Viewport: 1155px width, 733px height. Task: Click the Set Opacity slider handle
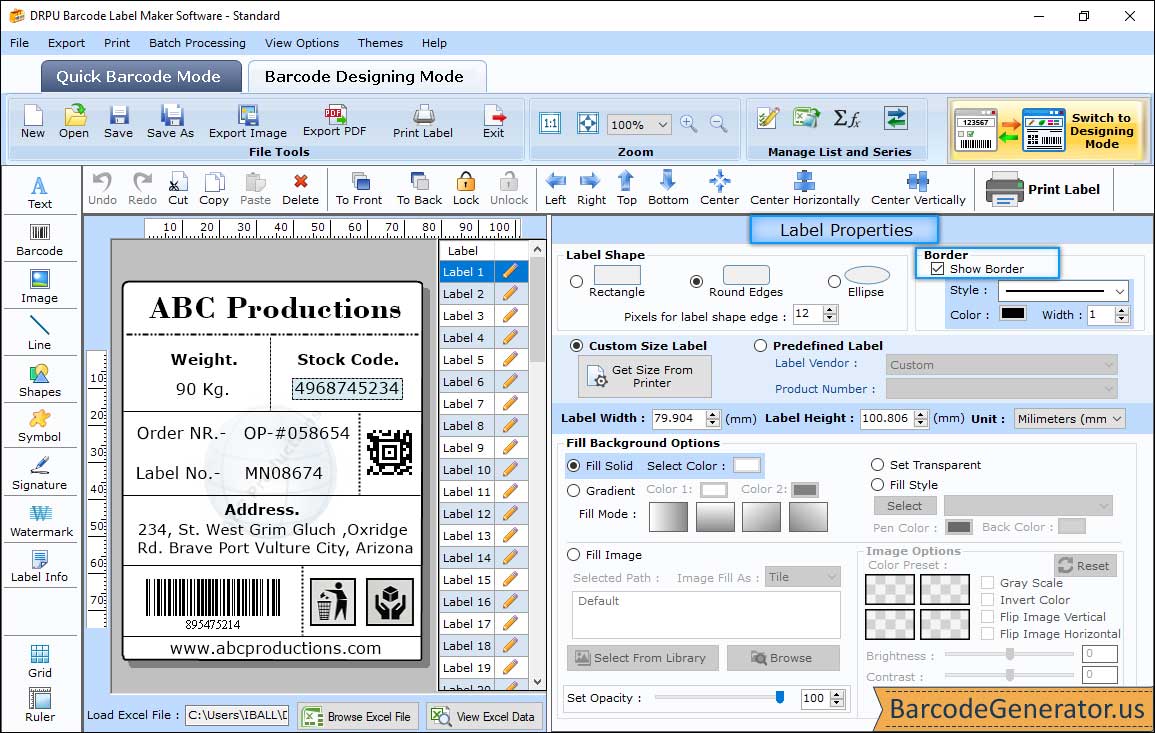click(x=779, y=697)
